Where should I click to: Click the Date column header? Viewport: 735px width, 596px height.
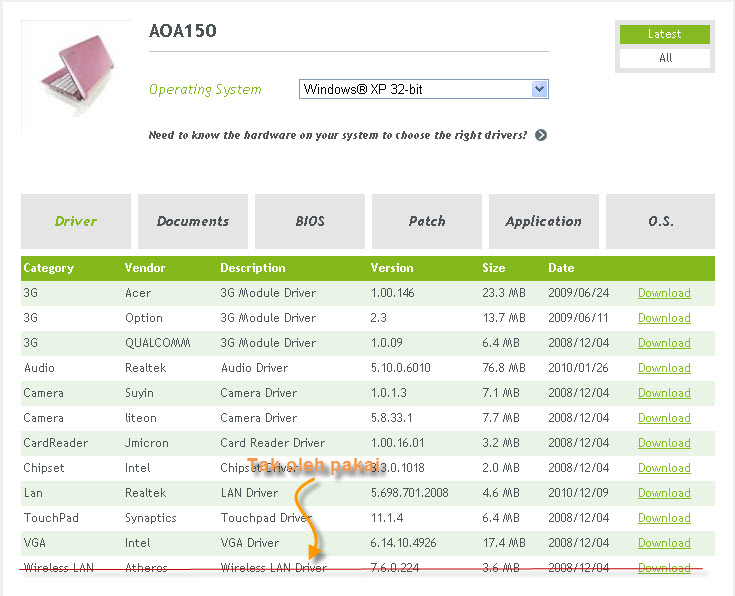(561, 268)
